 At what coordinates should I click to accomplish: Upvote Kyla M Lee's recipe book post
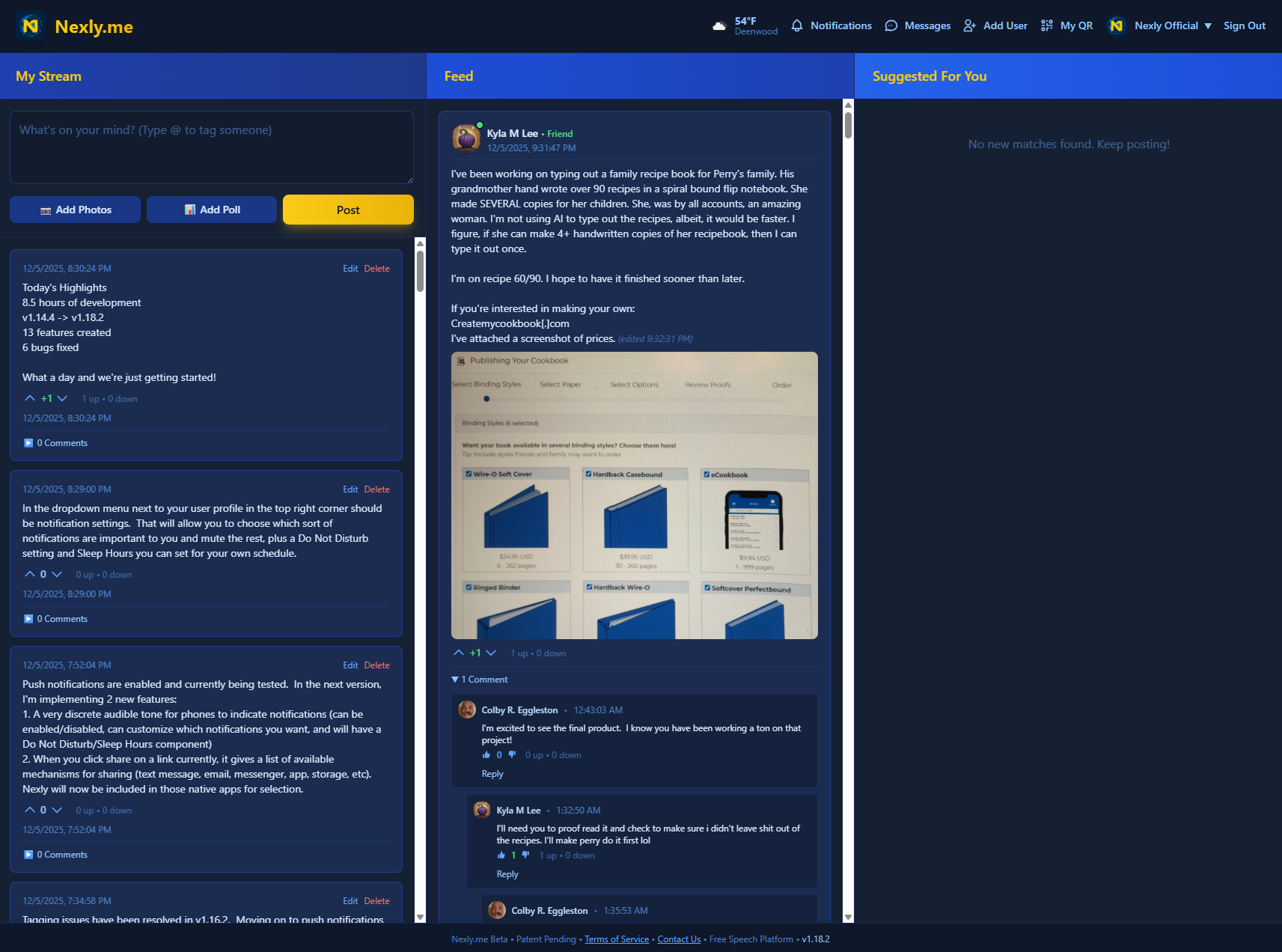pyautogui.click(x=459, y=653)
